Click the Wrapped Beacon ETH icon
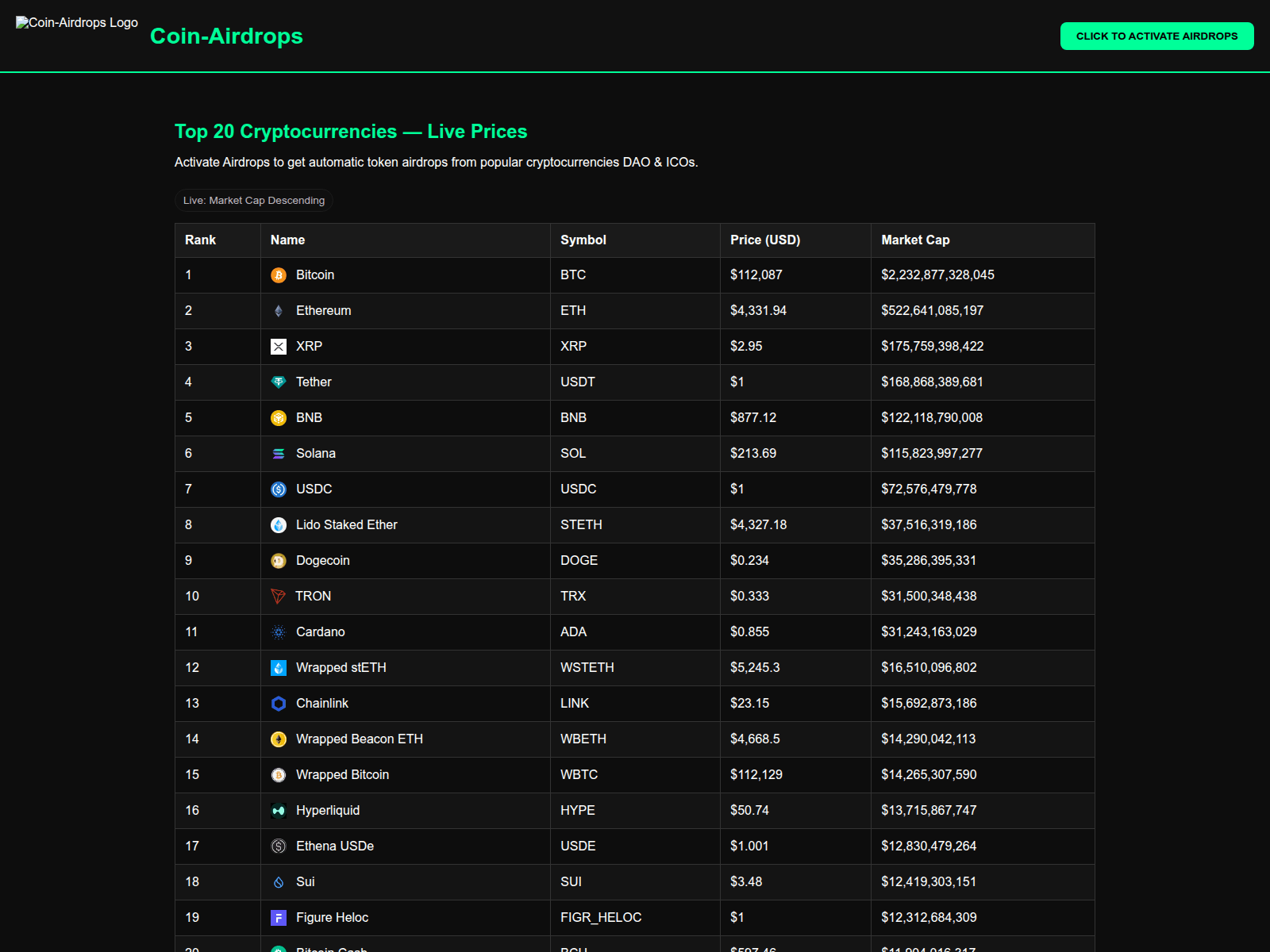This screenshot has height=952, width=1270. pyautogui.click(x=279, y=739)
